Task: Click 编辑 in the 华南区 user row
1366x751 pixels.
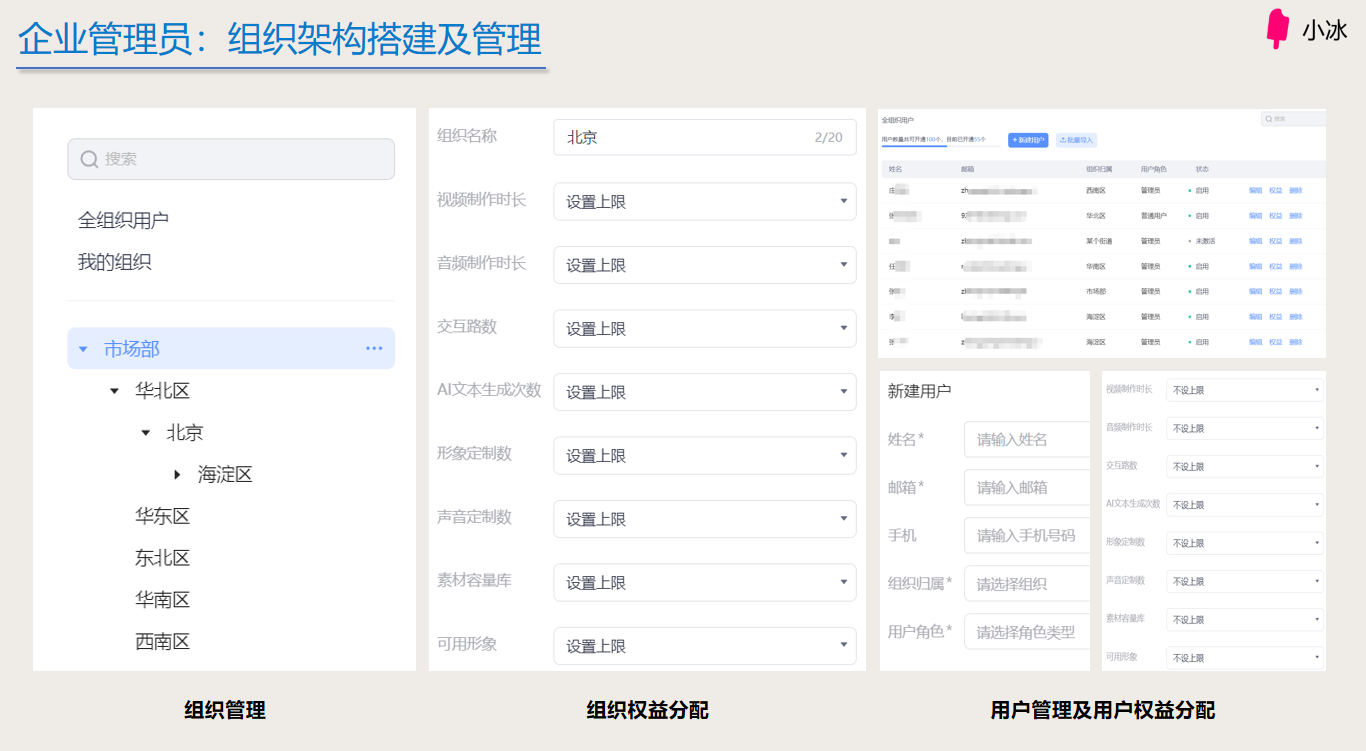Action: point(1255,266)
